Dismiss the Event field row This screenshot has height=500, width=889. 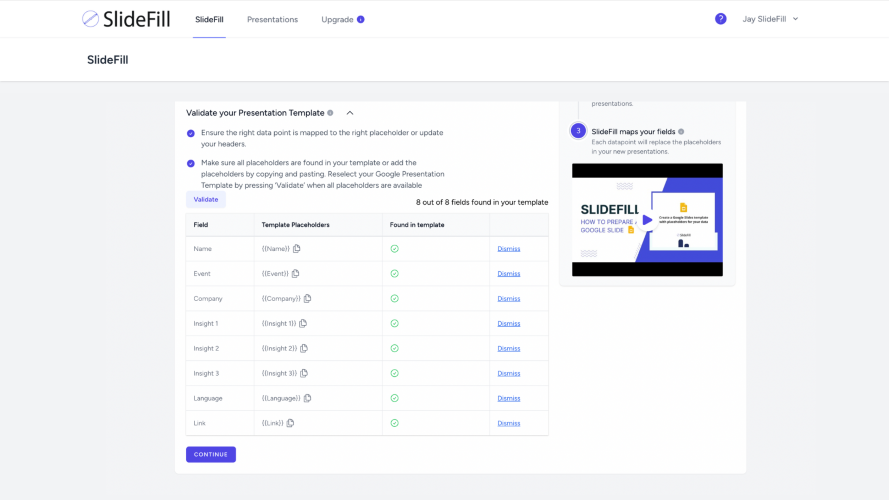pyautogui.click(x=509, y=273)
